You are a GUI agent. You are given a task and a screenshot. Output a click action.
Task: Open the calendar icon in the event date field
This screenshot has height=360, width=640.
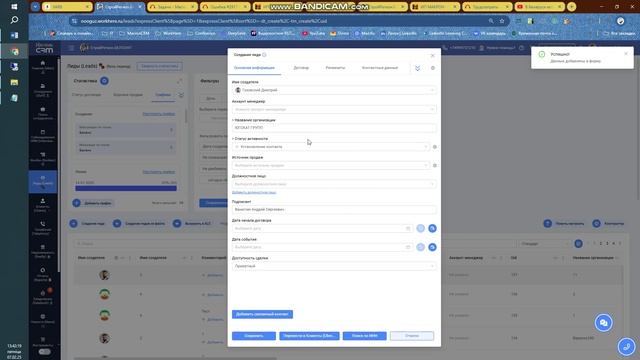pos(408,247)
